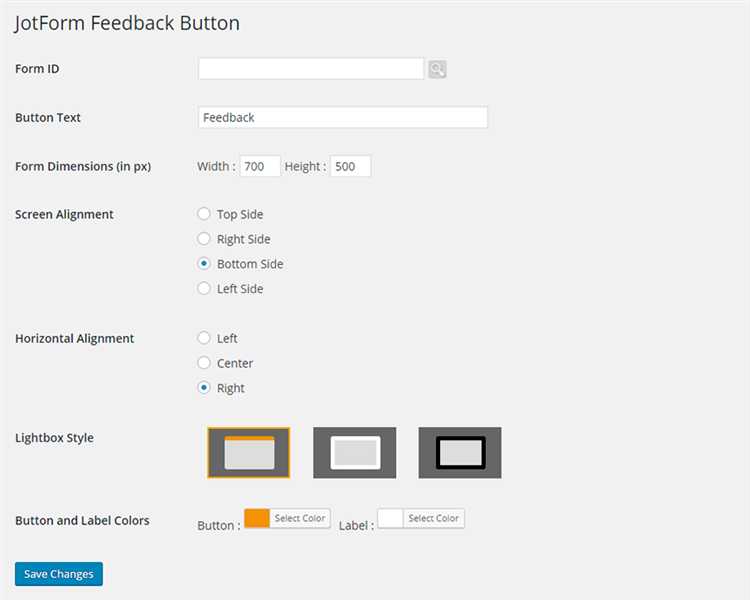Image resolution: width=750 pixels, height=600 pixels.
Task: Click the JotForm Feedback Button heading
Action: (x=127, y=23)
